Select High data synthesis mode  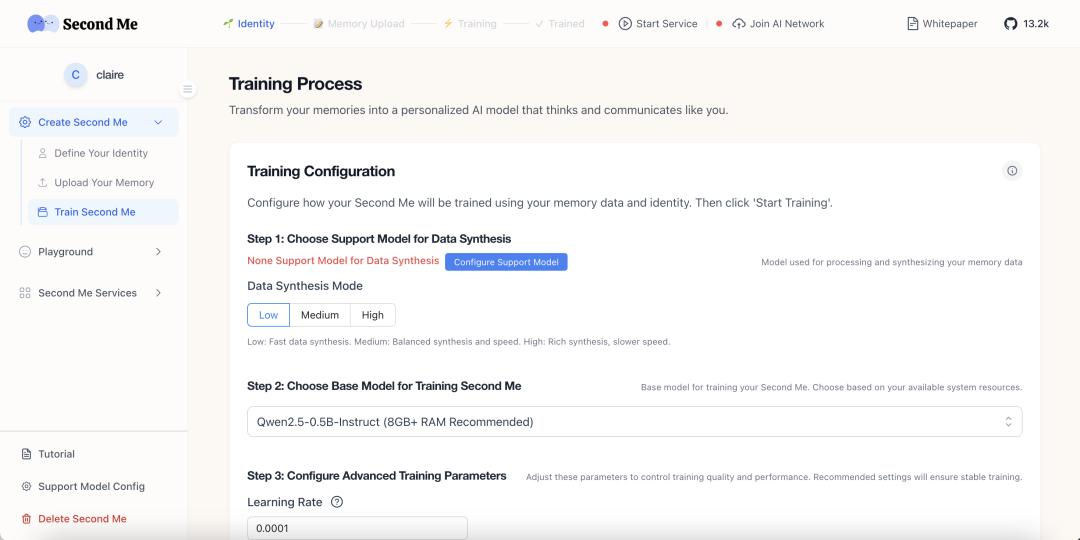pos(373,315)
